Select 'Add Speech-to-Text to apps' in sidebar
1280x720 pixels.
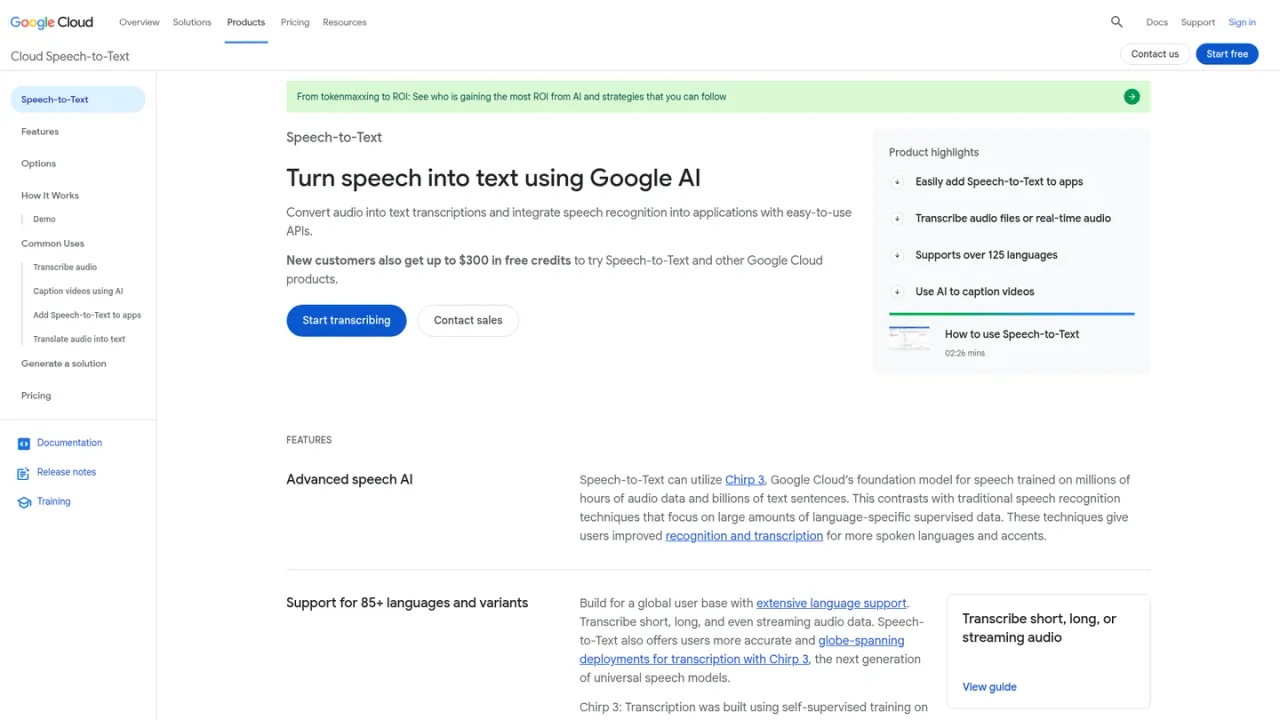(x=87, y=315)
